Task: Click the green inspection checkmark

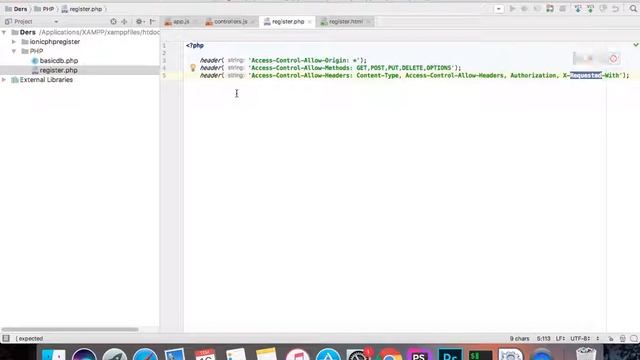Action: click(x=636, y=45)
